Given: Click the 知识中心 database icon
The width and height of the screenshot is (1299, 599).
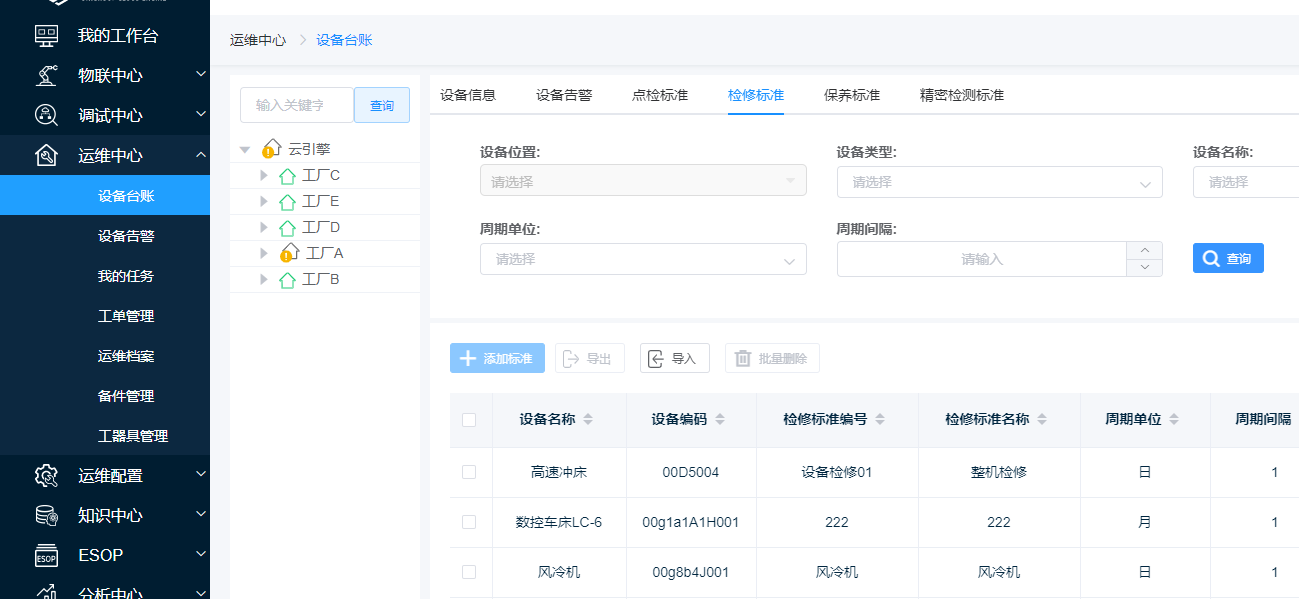Looking at the screenshot, I should coord(46,515).
